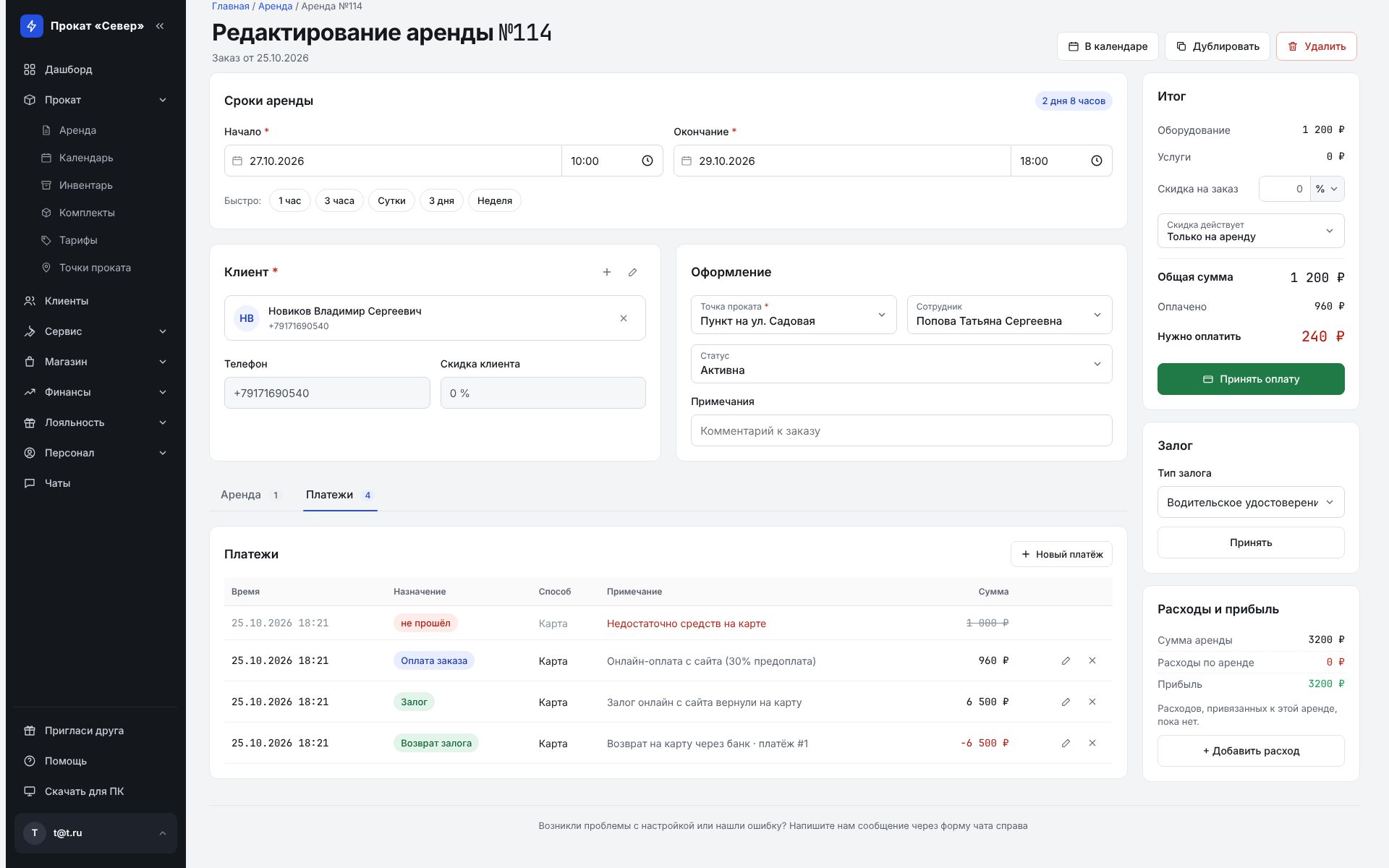Focus the Комментарий к заказу field
1389x868 pixels.
click(901, 430)
